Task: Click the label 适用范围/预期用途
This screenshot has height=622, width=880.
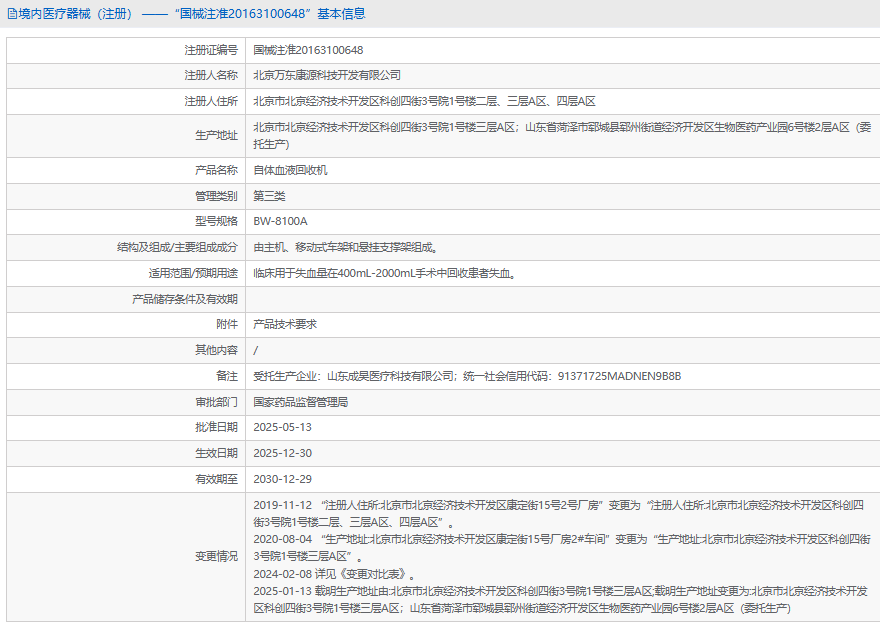Action: pos(193,273)
